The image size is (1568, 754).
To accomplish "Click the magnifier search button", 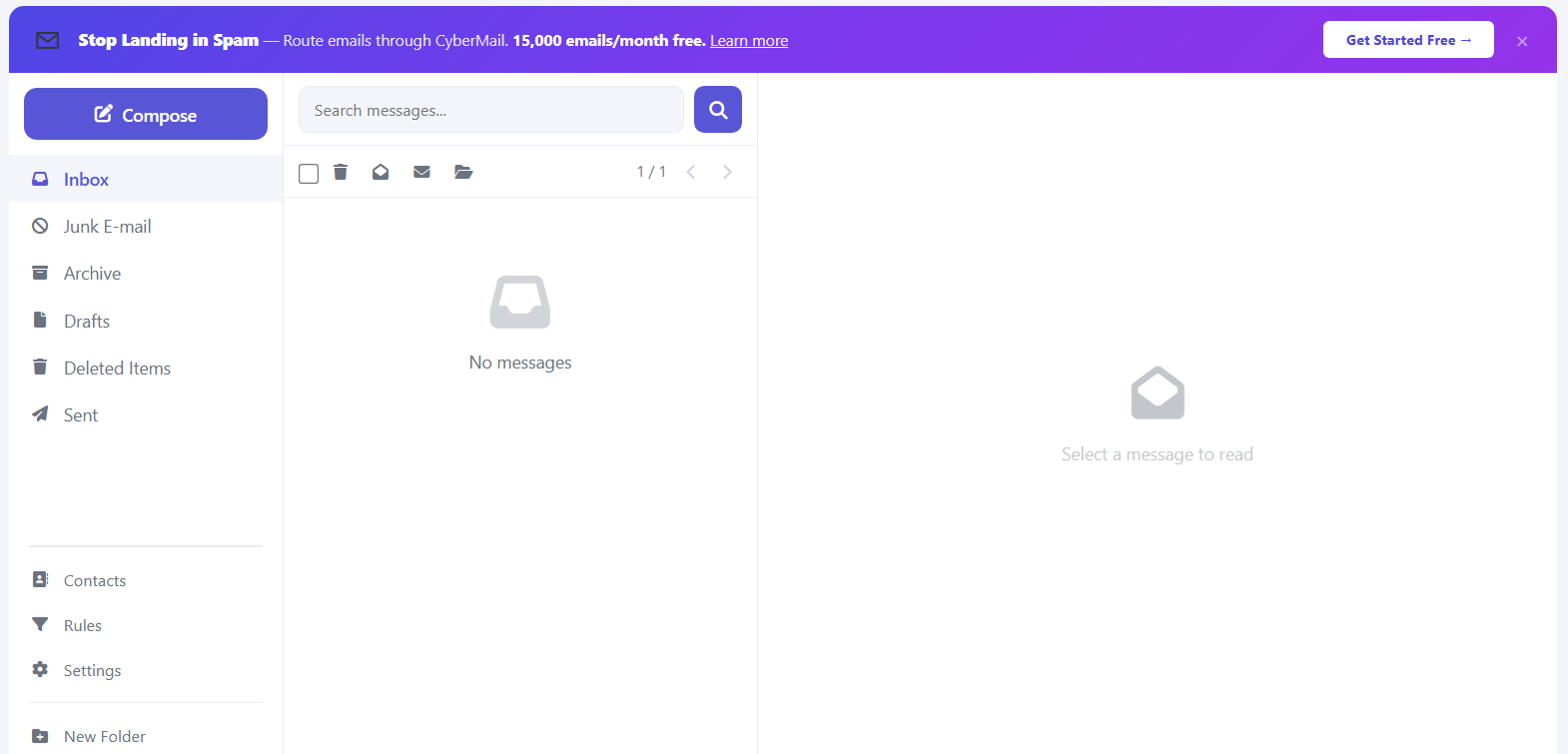I will click(x=718, y=110).
